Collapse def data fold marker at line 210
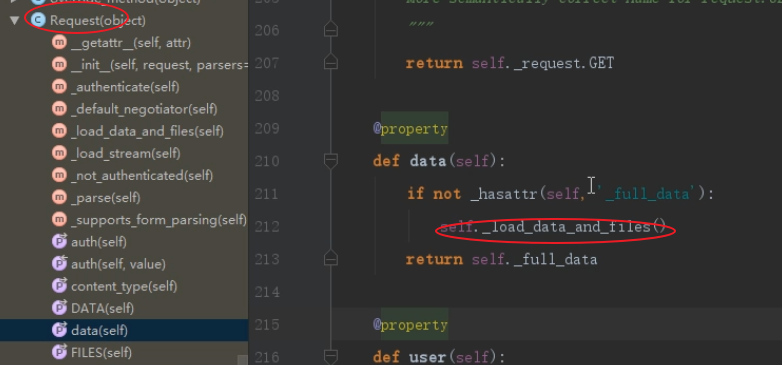 click(330, 161)
